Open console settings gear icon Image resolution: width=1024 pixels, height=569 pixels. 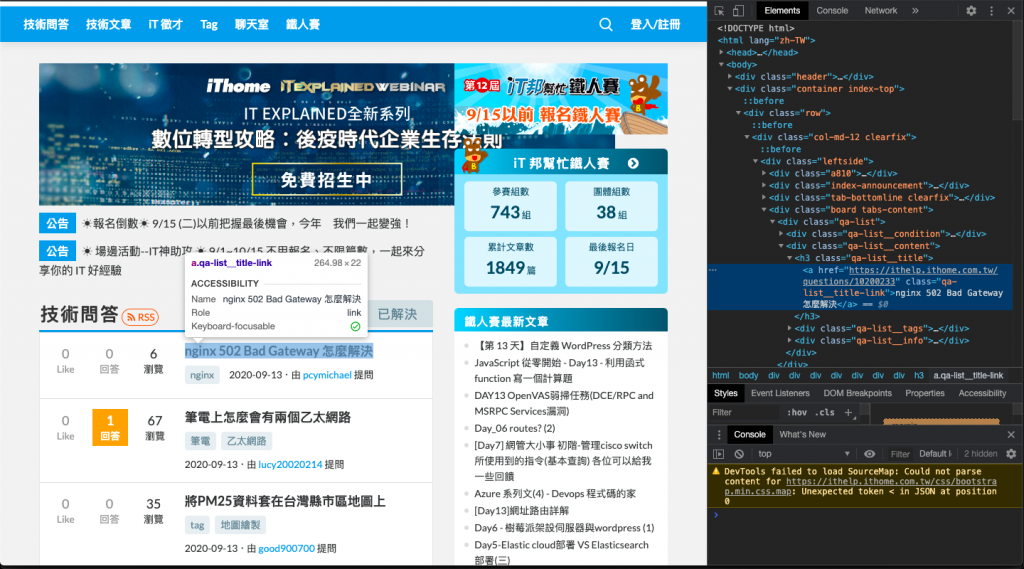(x=1011, y=454)
